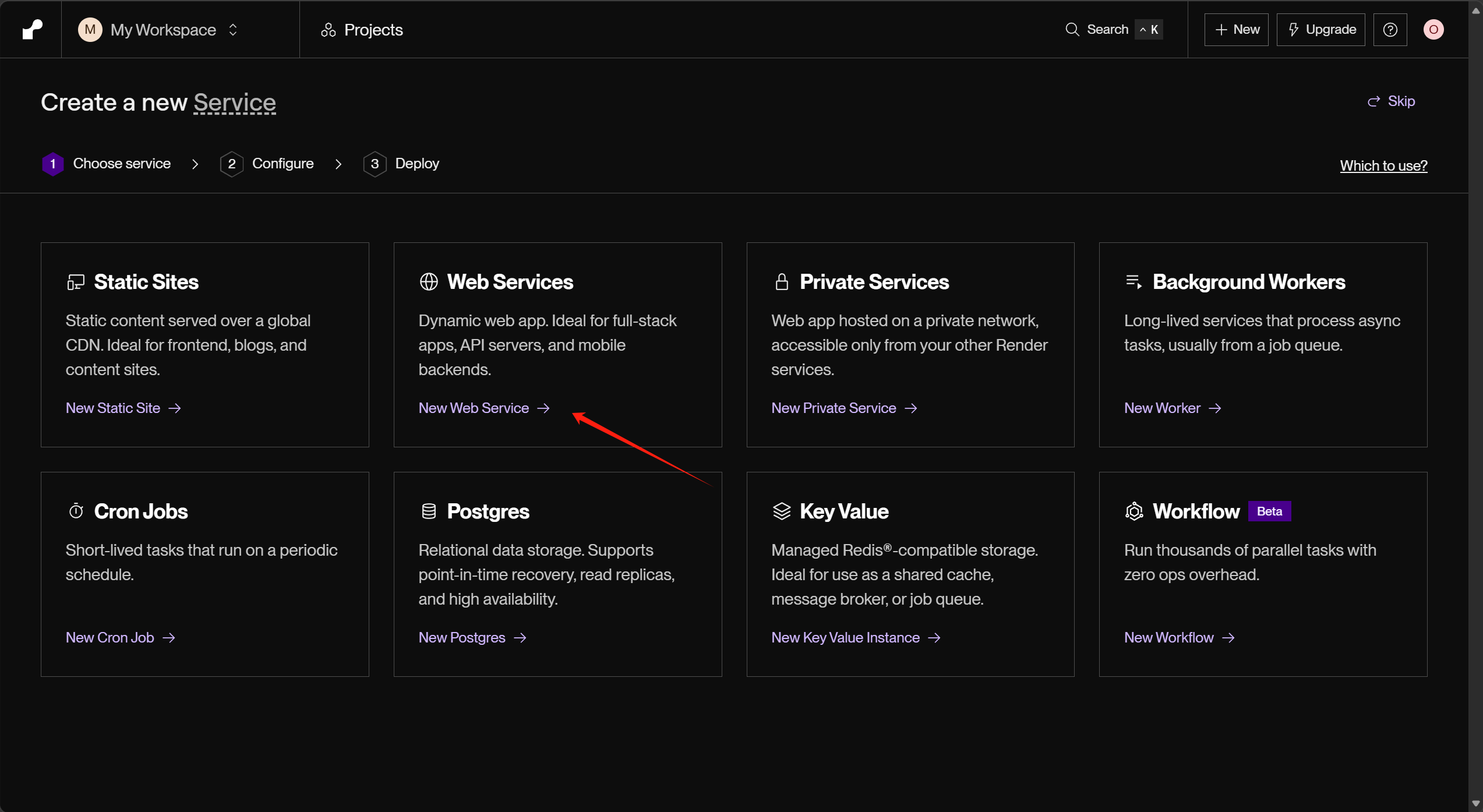Click the New Cron Job link
1483x812 pixels.
point(121,638)
